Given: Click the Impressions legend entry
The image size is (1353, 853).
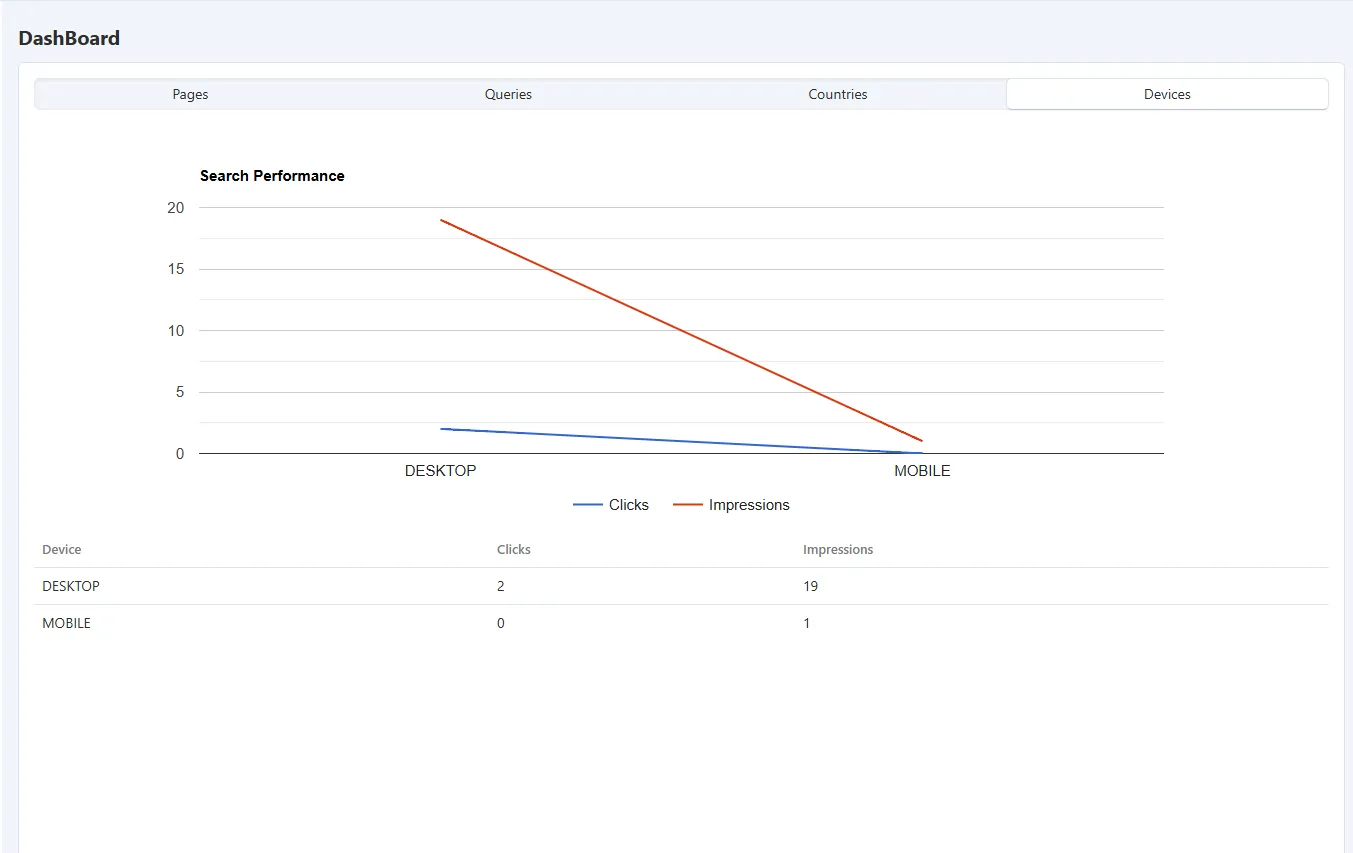Looking at the screenshot, I should (x=731, y=505).
